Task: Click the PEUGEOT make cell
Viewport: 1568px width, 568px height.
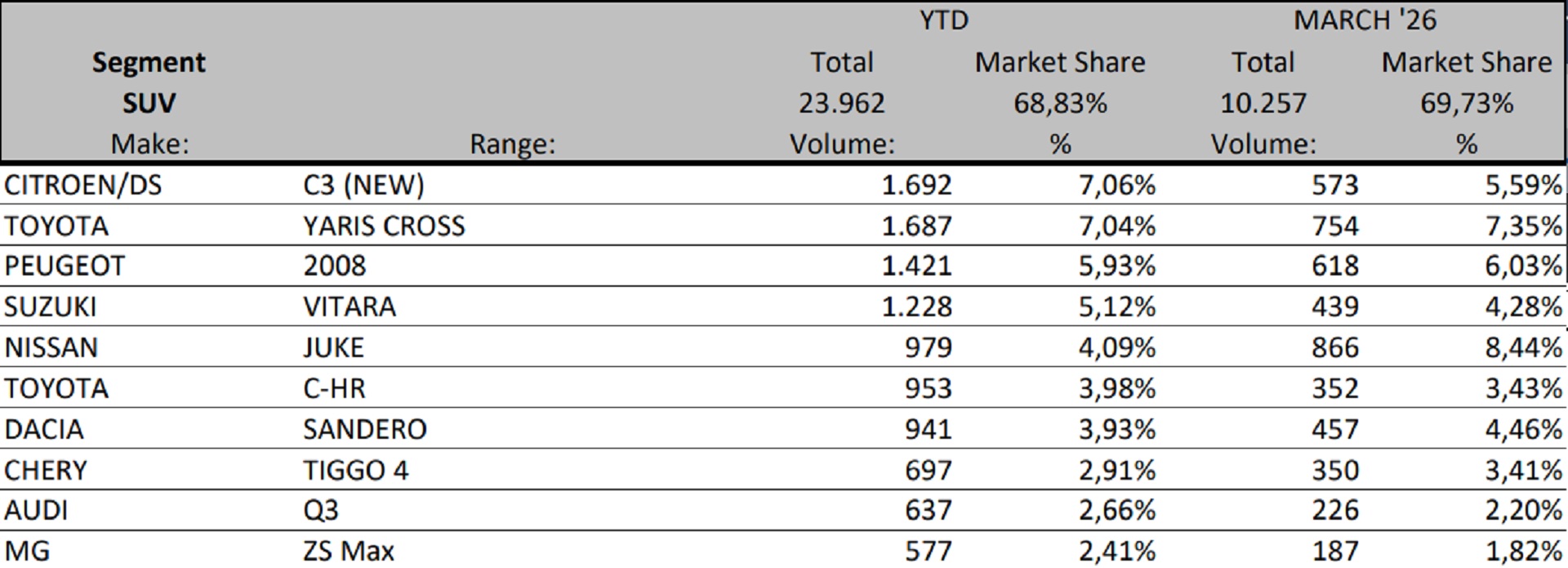Action: 65,266
